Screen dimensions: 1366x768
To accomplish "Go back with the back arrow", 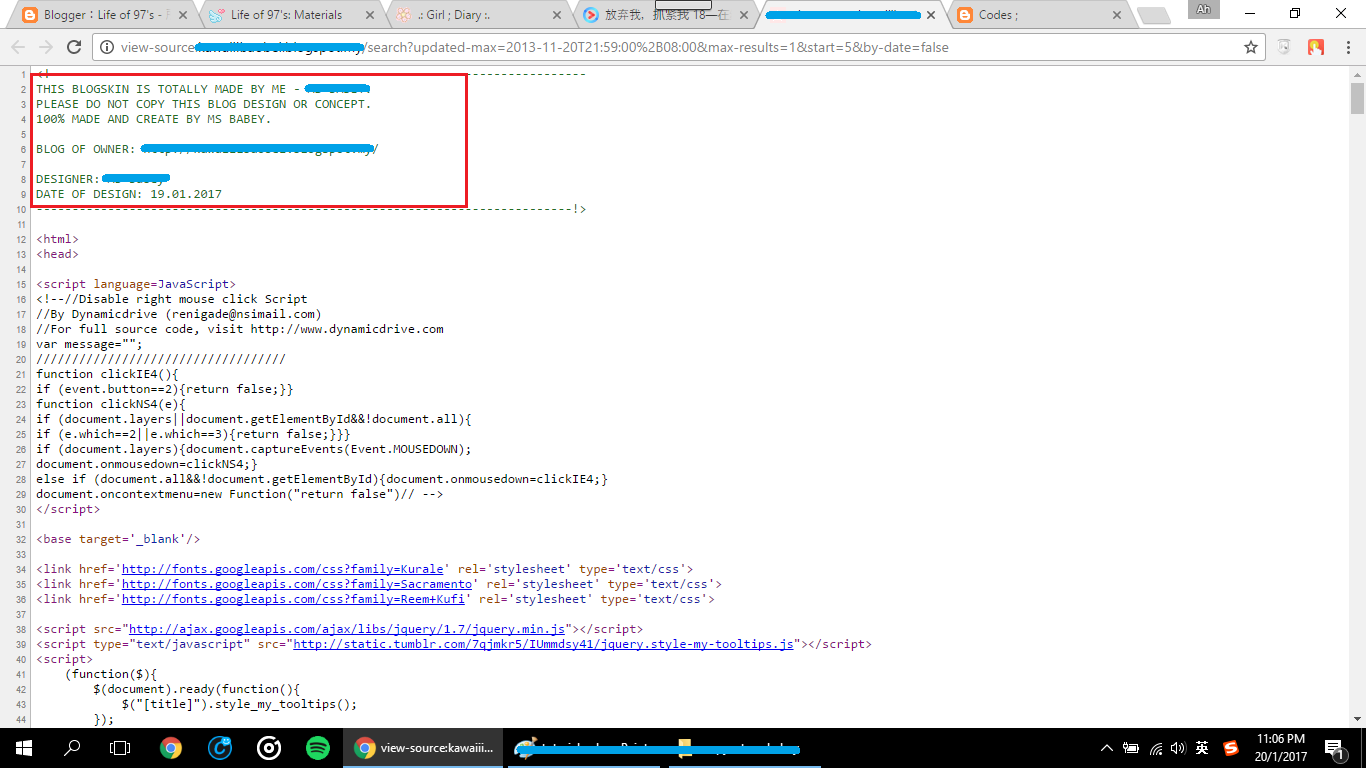I will pos(18,47).
